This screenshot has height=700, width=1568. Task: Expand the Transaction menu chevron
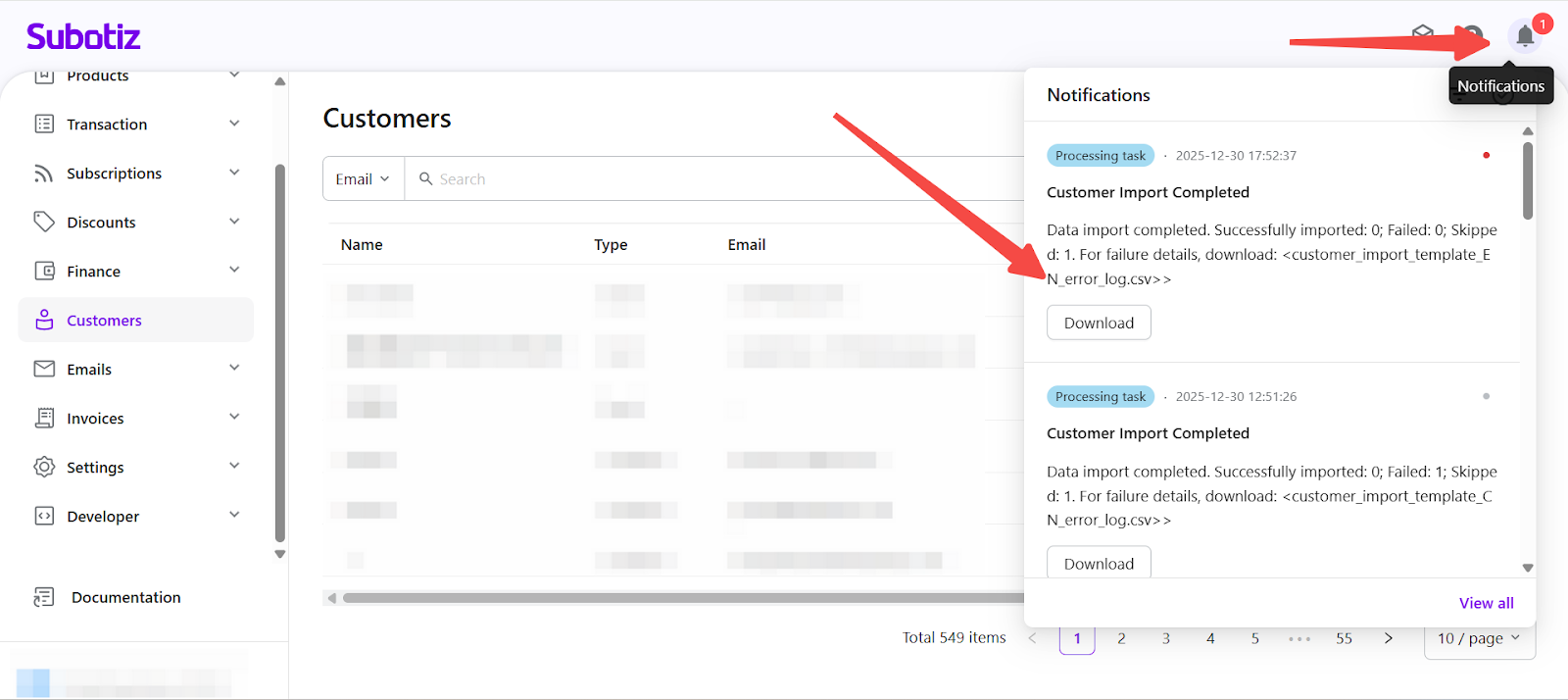[x=234, y=124]
